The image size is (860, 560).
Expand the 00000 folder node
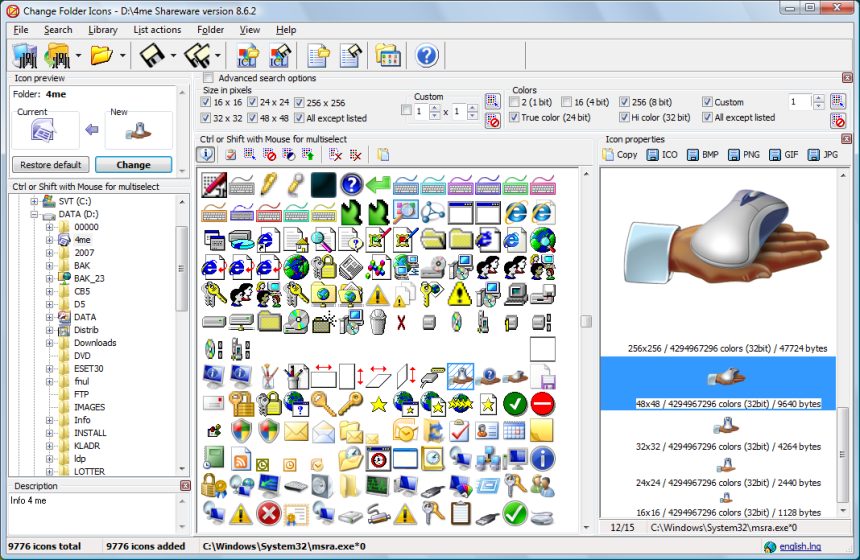pyautogui.click(x=49, y=227)
